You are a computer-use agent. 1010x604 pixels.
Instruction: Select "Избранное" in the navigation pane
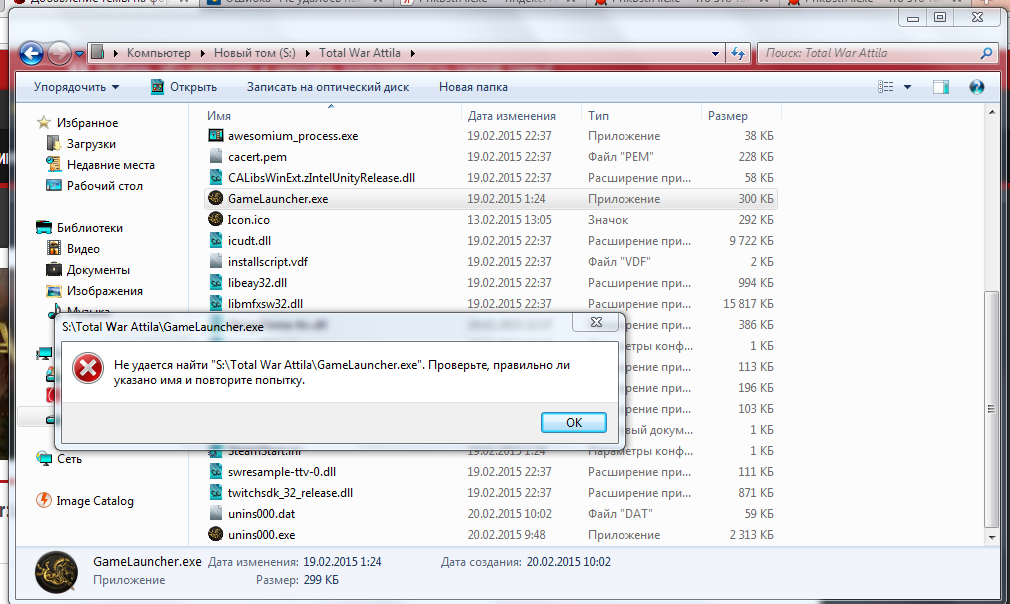tap(87, 122)
